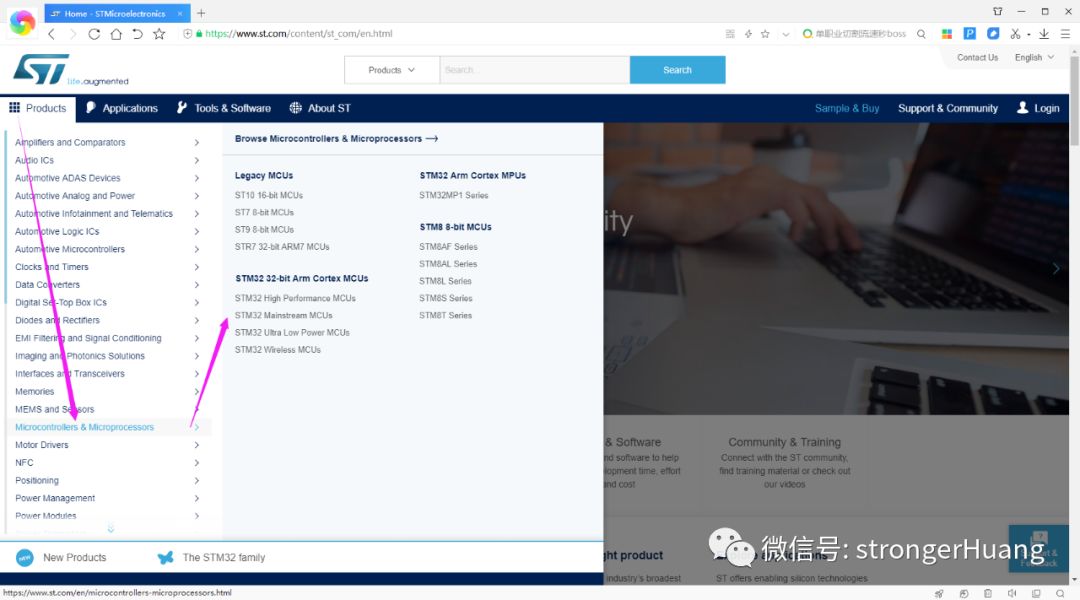The width and height of the screenshot is (1080, 600).
Task: Click the undo/restore closed tab icon
Action: coord(138,34)
